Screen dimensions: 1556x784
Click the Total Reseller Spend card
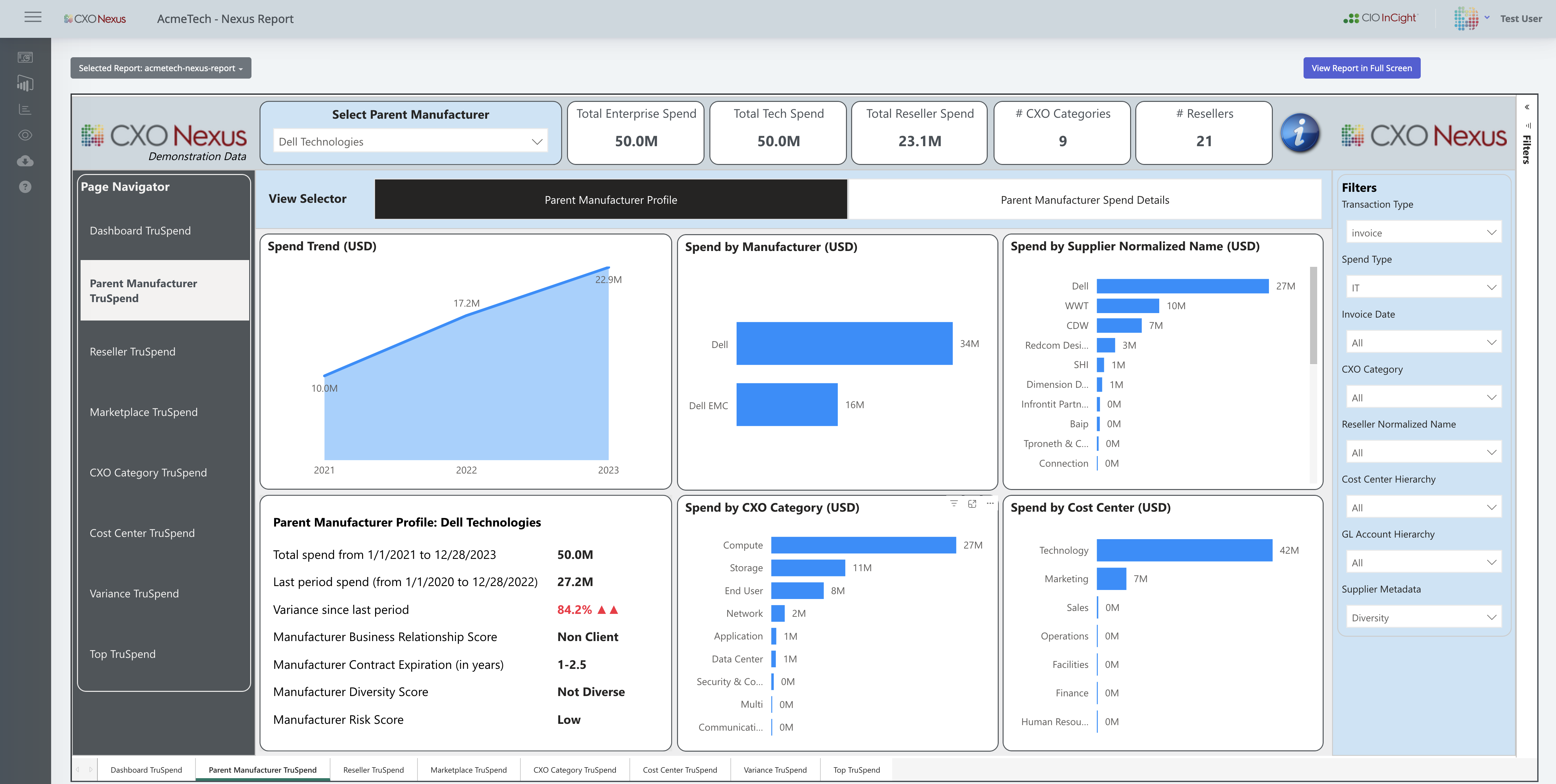coord(919,133)
